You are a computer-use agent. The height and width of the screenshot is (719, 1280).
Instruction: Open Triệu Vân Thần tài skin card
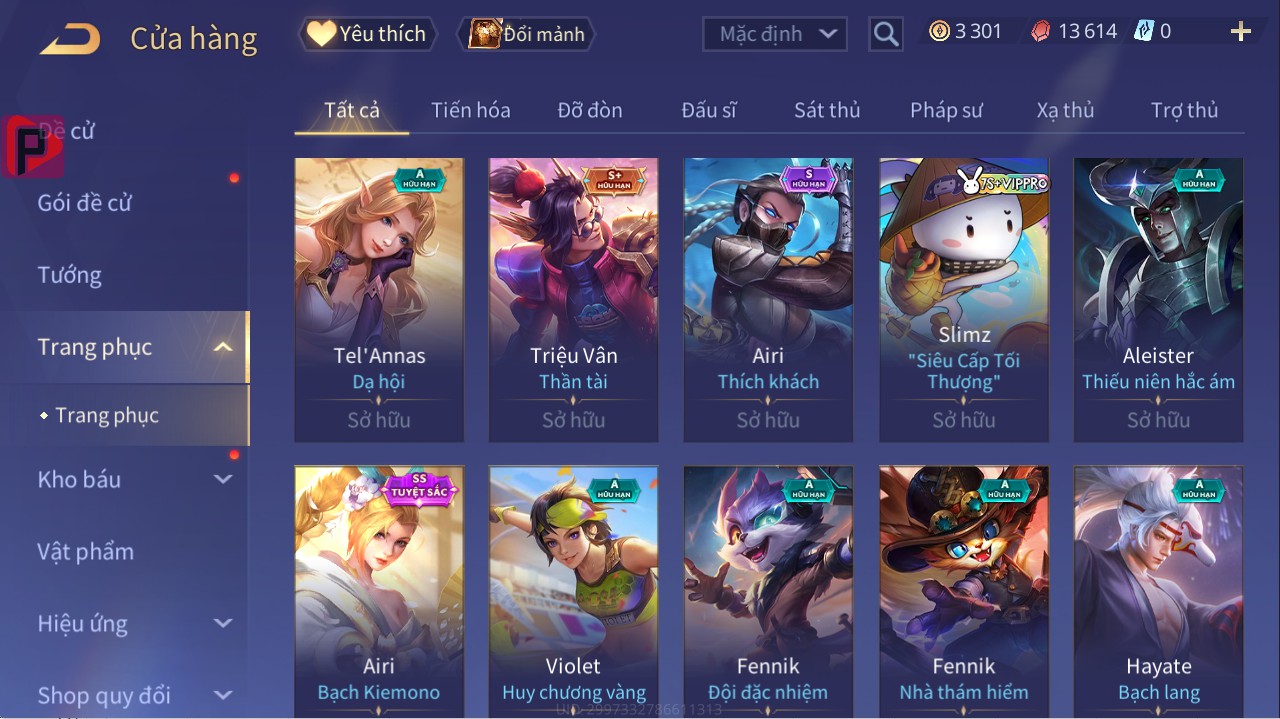pyautogui.click(x=573, y=300)
